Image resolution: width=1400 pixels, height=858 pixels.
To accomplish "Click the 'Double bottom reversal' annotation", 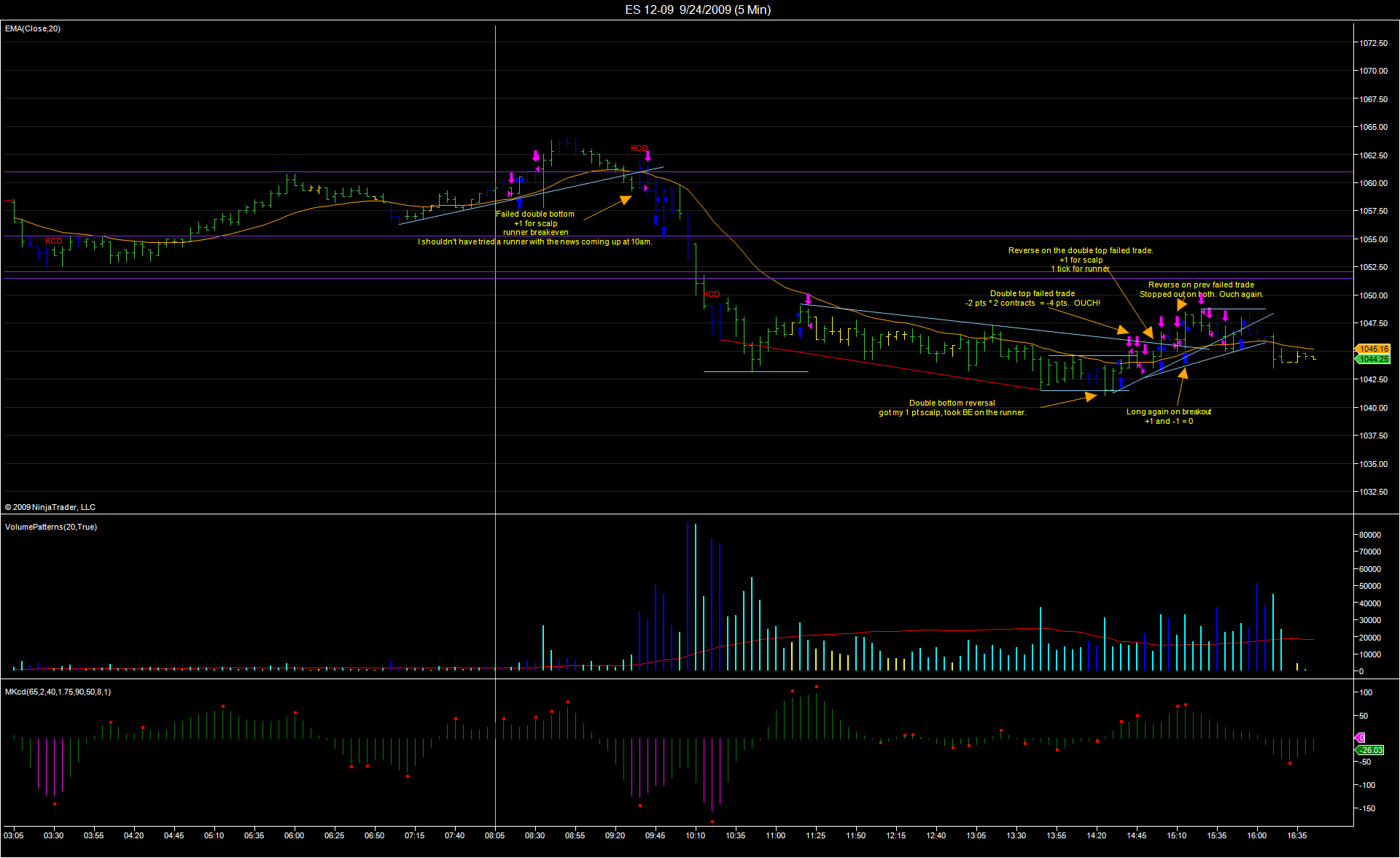I will click(x=952, y=403).
